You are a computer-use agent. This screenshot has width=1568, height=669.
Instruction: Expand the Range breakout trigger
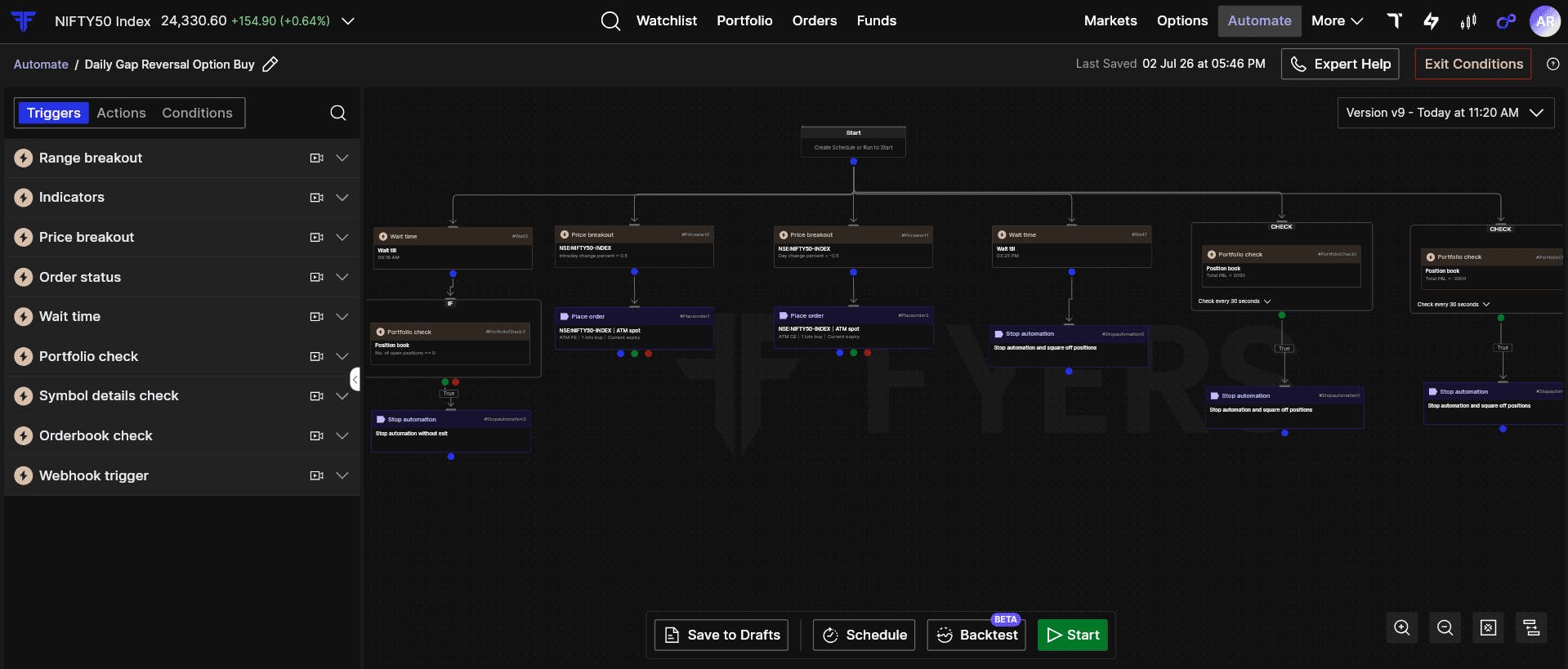pos(342,158)
